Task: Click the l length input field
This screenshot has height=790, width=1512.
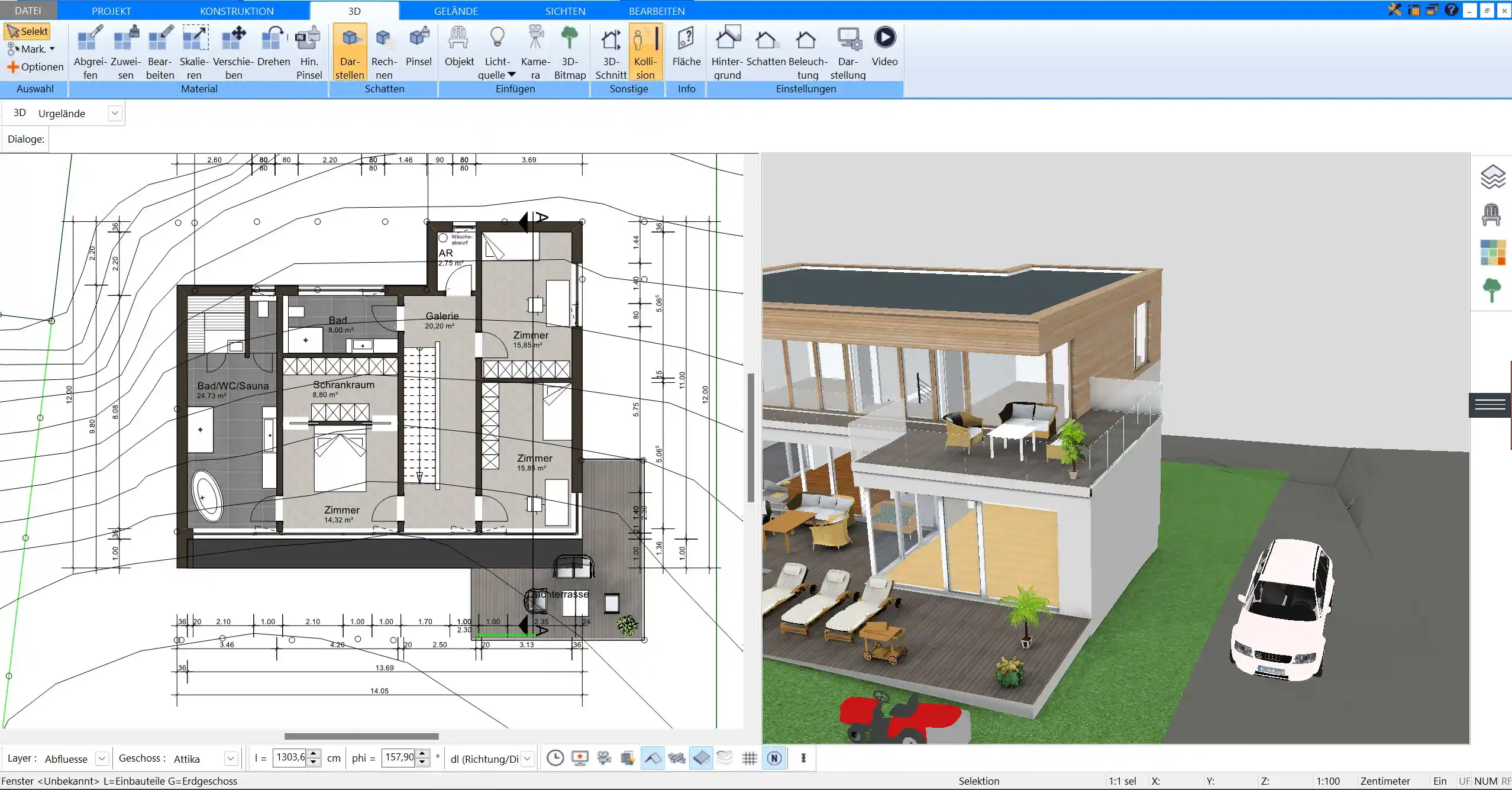Action: pos(290,758)
